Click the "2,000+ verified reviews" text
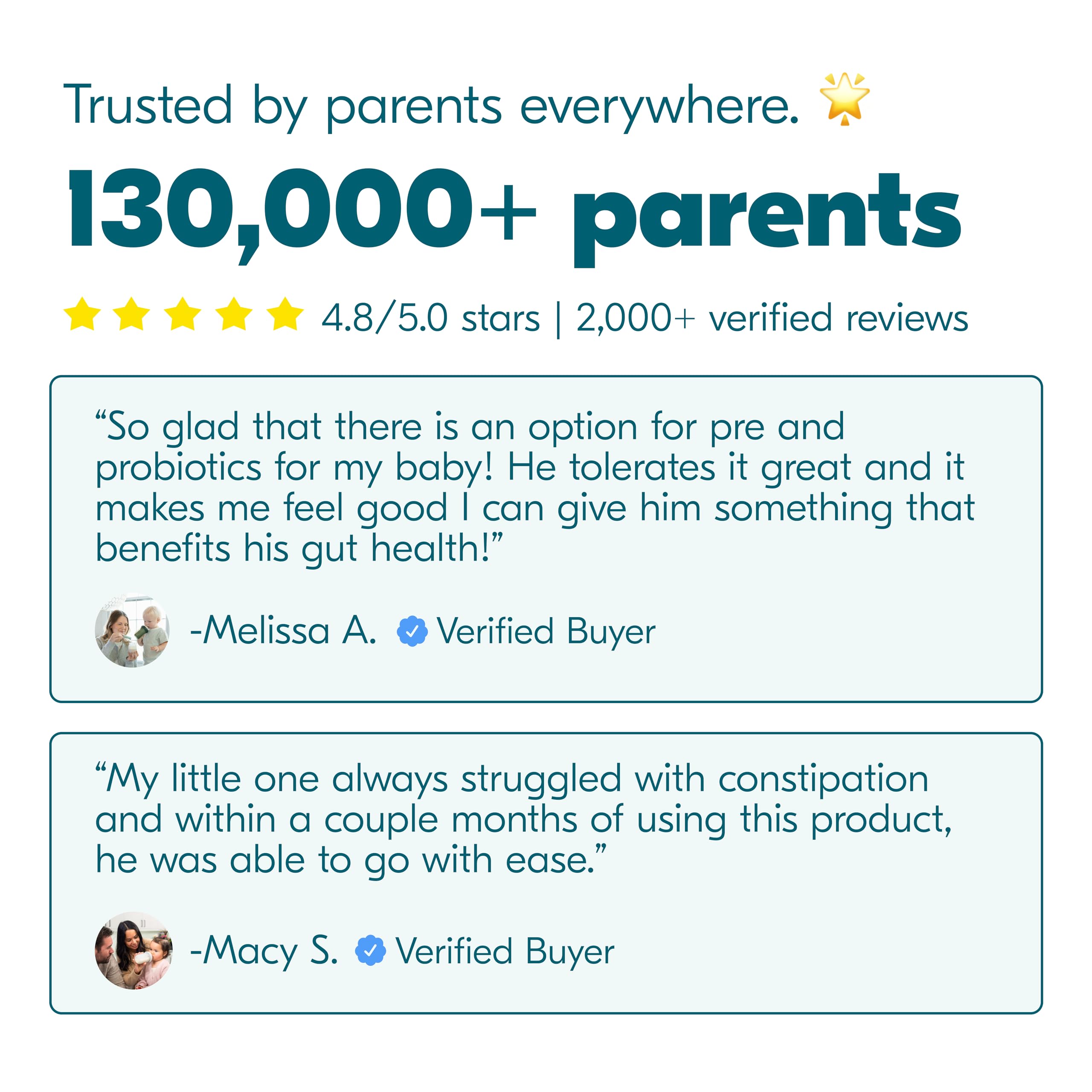This screenshot has height=1092, width=1092. tap(772, 318)
